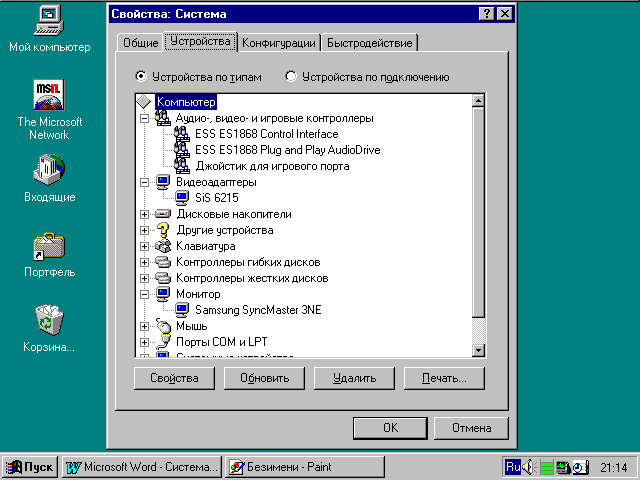Click the Ru keyboard language tray indicator
The image size is (640, 480).
[x=513, y=467]
